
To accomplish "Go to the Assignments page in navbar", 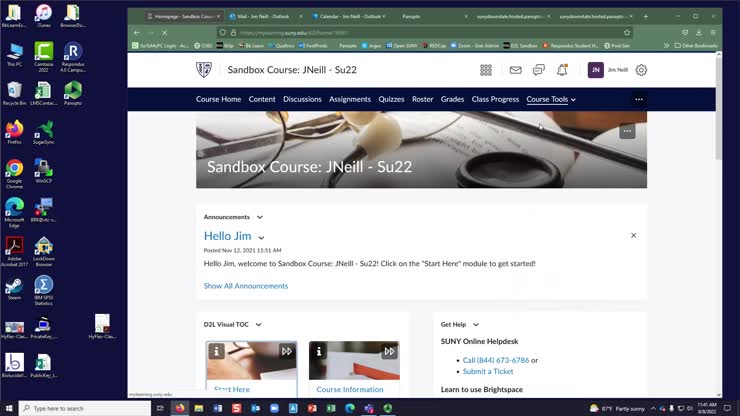I will [x=349, y=100].
